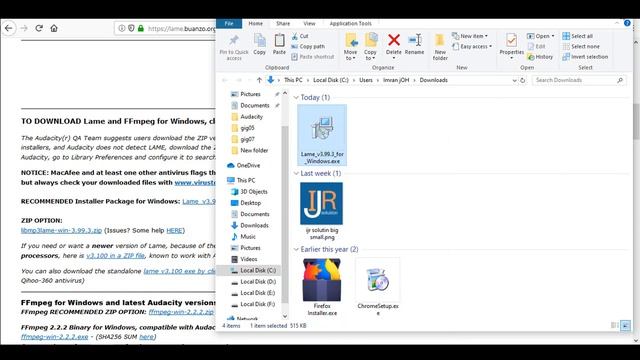The image size is (640, 360).
Task: Collapse the Today (1) group
Action: coord(296,98)
